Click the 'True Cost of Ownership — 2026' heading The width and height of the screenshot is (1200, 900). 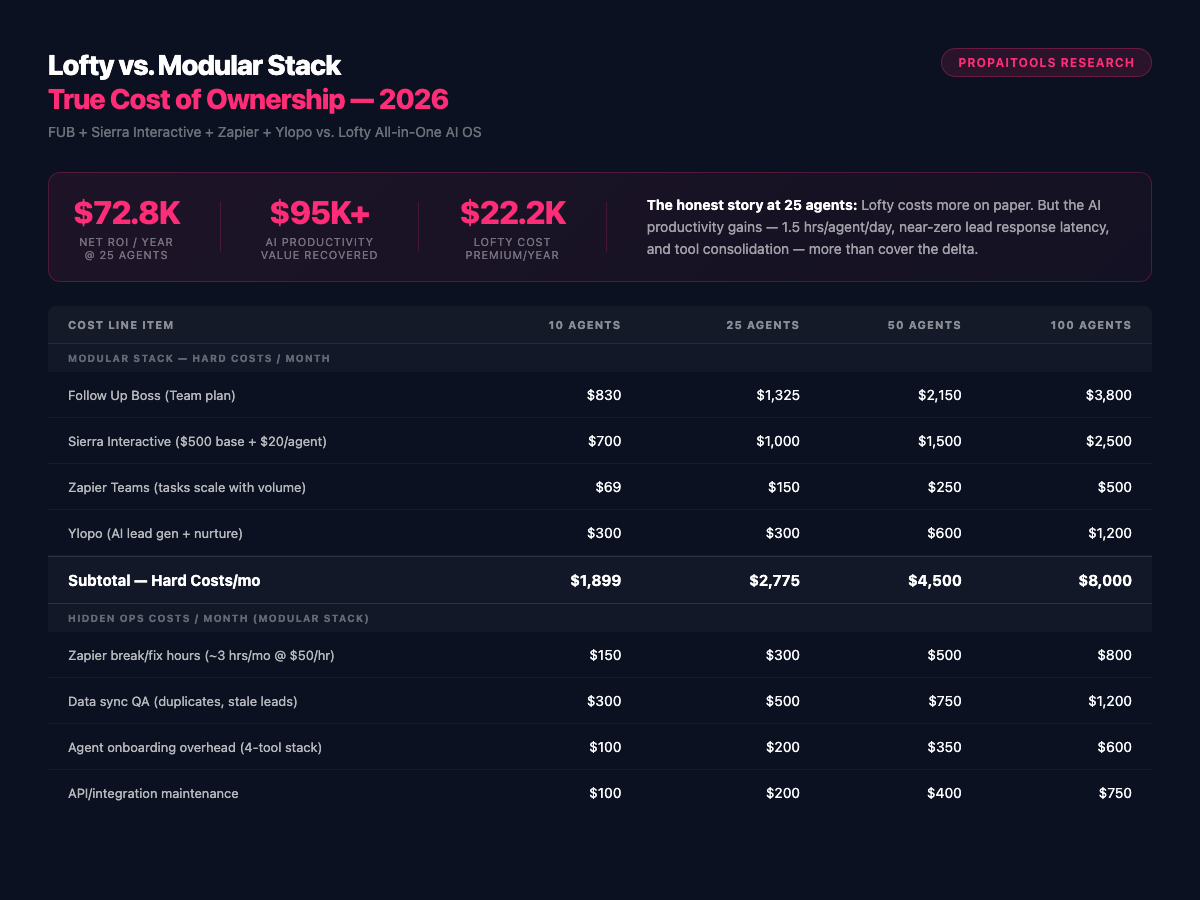(x=248, y=100)
